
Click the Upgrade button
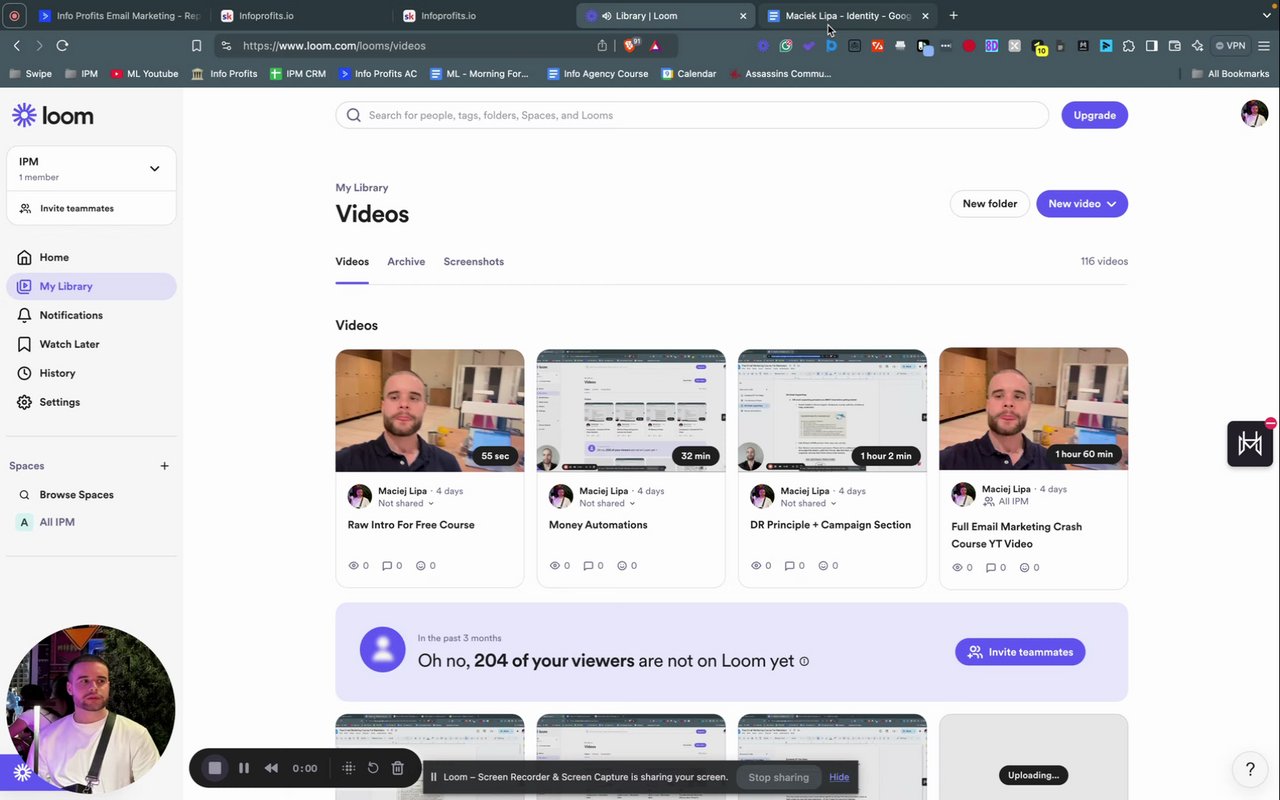(x=1094, y=115)
